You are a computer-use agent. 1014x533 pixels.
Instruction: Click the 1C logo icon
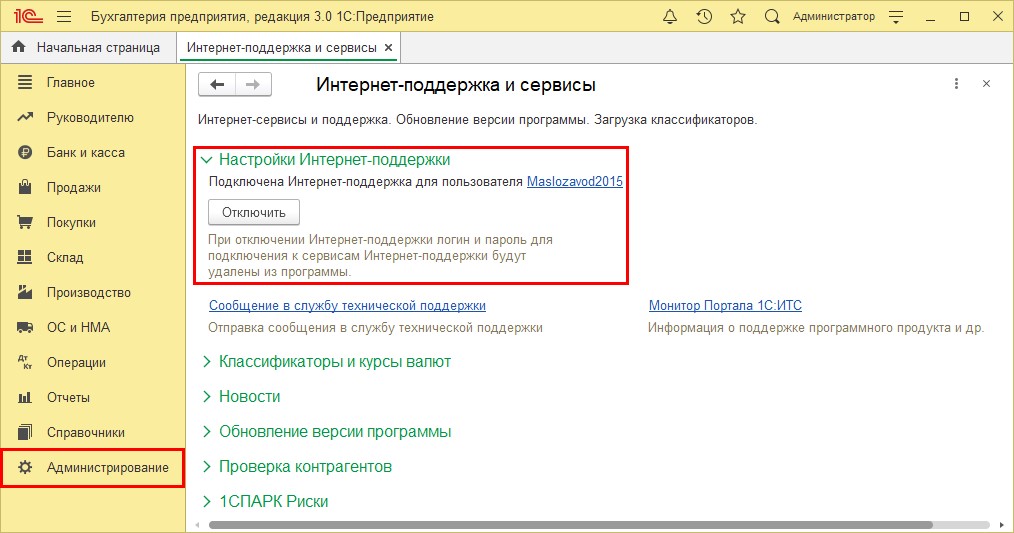[28, 17]
